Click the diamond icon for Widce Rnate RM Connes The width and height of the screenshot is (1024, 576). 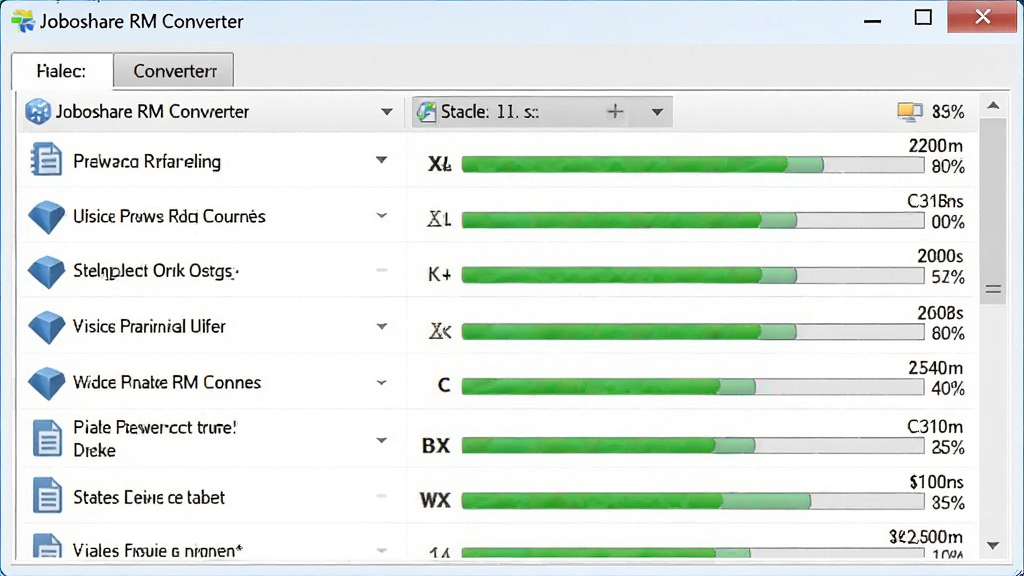click(46, 383)
